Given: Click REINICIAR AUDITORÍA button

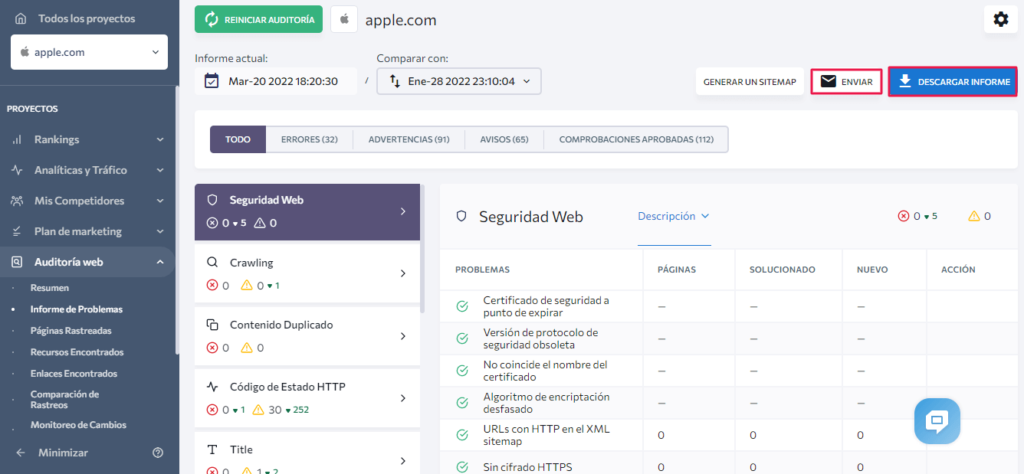Looking at the screenshot, I should coord(259,20).
